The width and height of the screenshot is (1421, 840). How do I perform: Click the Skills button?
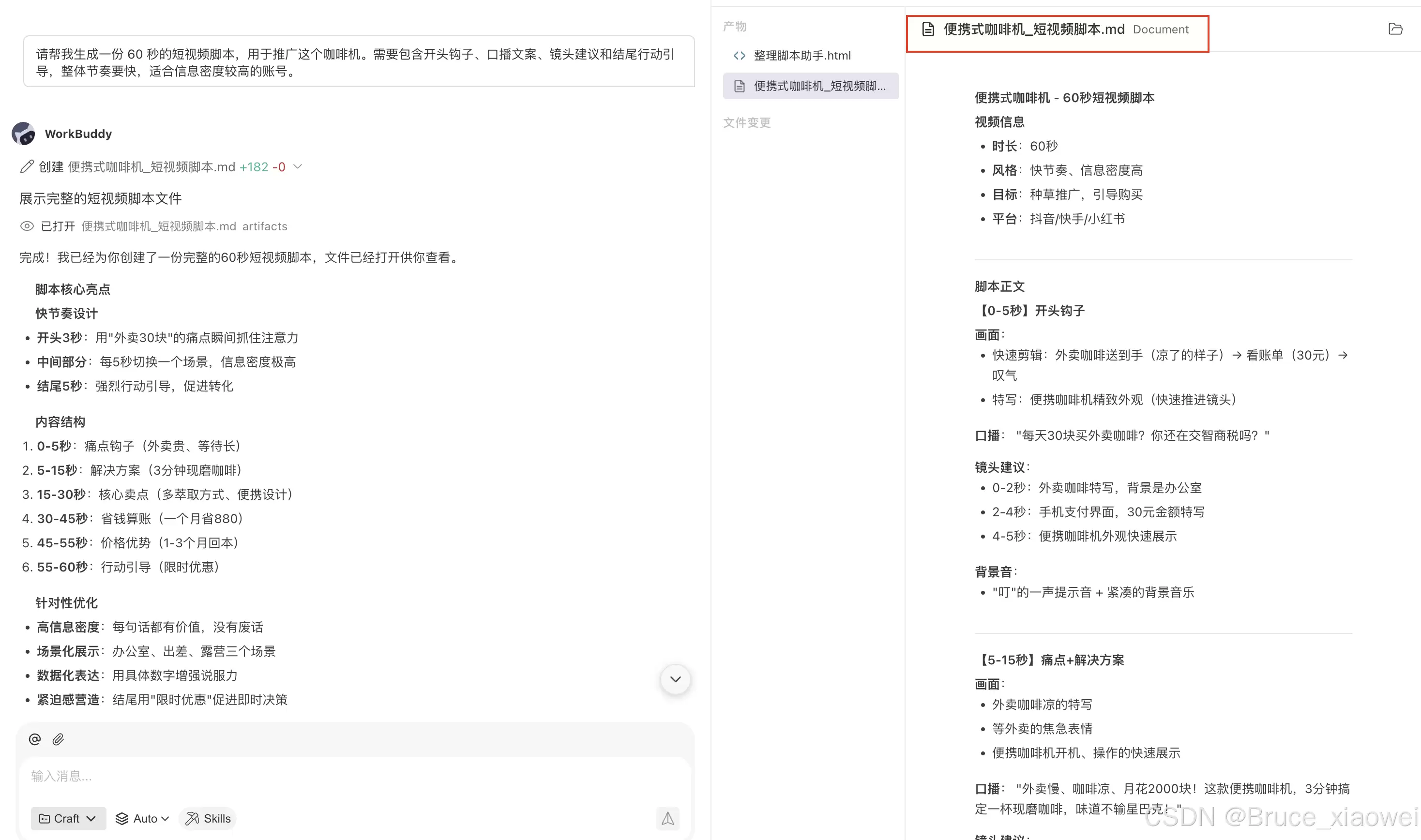[208, 819]
